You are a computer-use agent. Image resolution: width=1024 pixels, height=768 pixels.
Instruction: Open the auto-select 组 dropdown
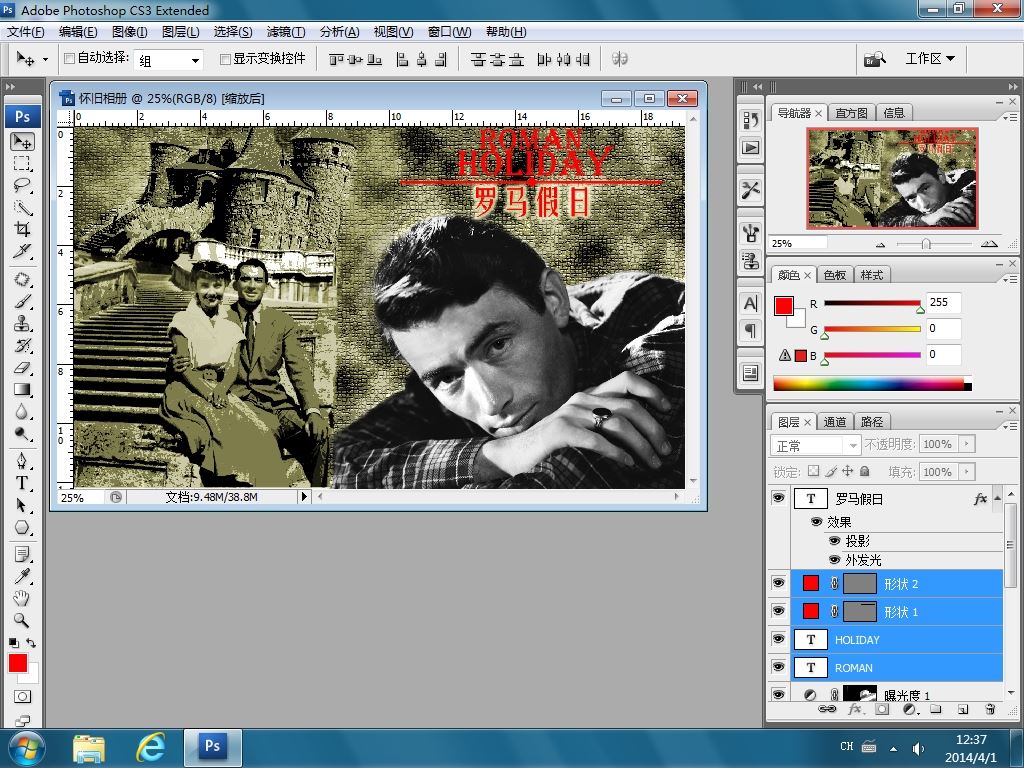click(x=168, y=60)
